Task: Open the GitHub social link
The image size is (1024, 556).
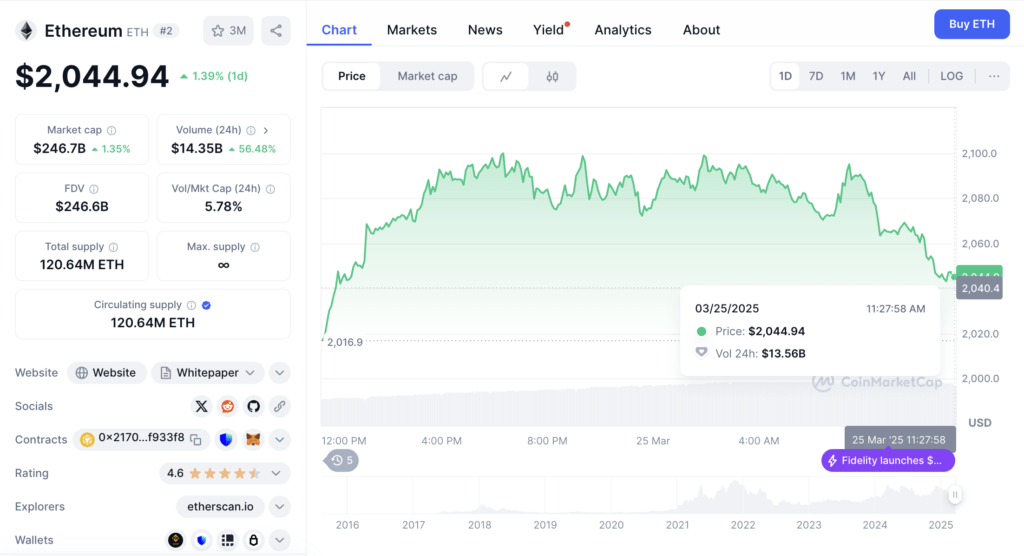Action: click(253, 406)
